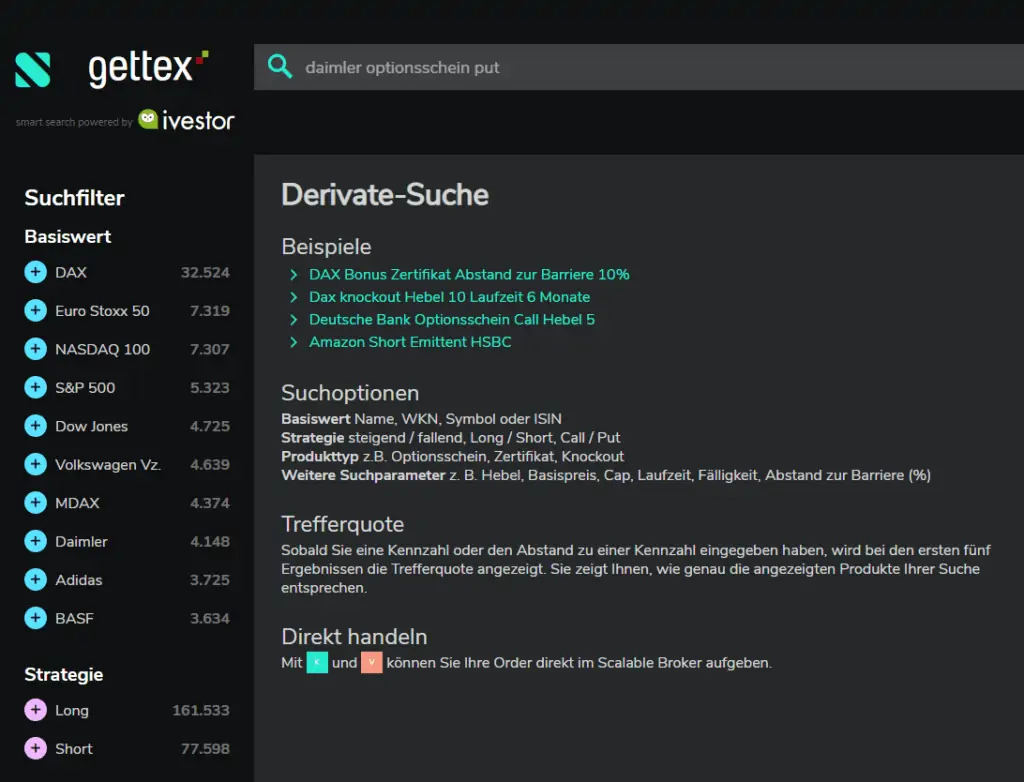Select the Volkswagen Vz. label
1024x782 pixels.
coord(108,465)
